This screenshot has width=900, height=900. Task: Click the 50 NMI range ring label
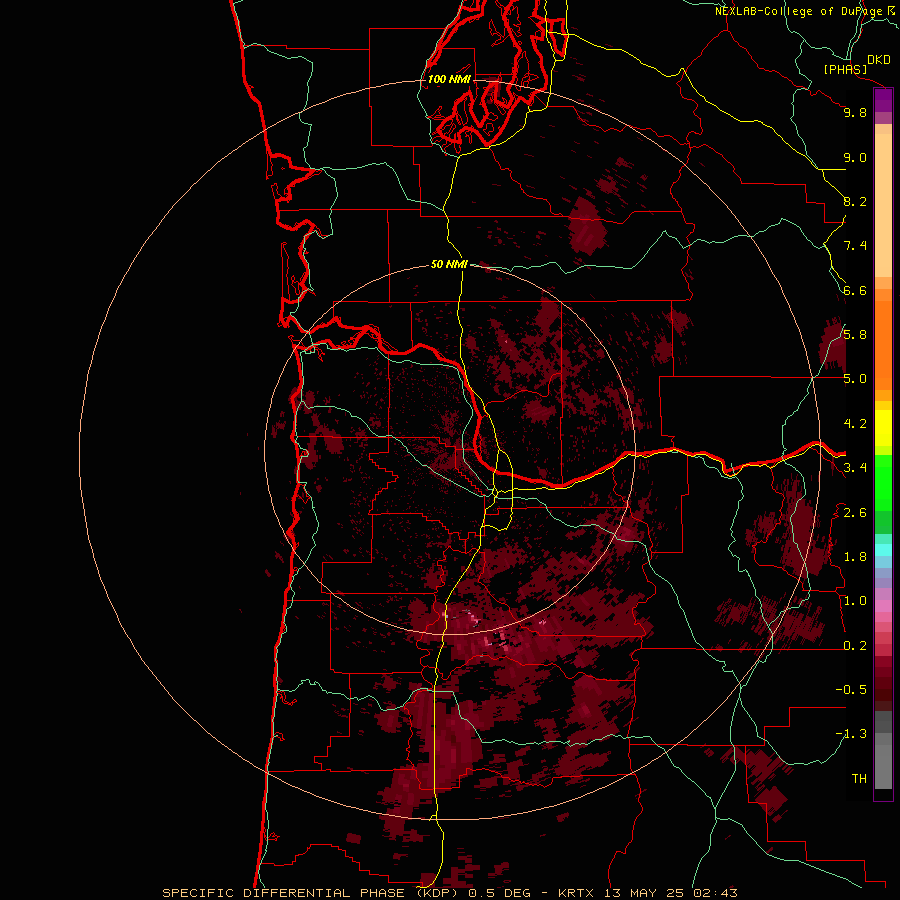[x=449, y=264]
